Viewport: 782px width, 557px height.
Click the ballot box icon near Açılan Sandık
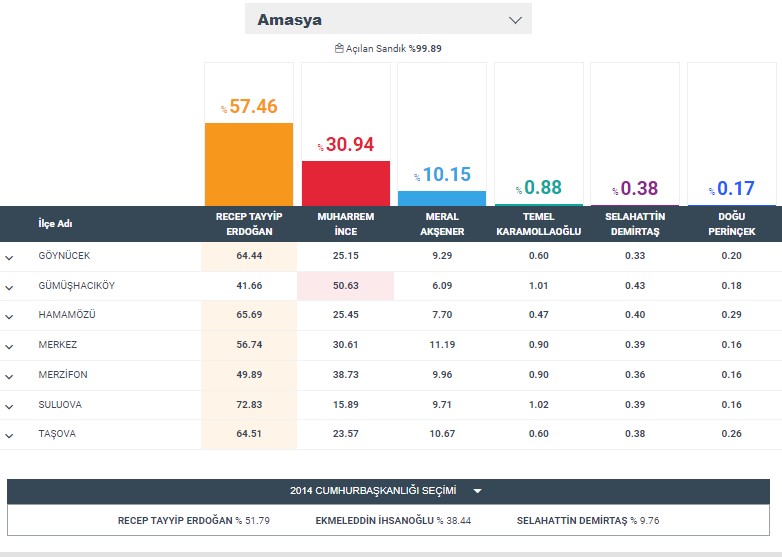[x=339, y=48]
